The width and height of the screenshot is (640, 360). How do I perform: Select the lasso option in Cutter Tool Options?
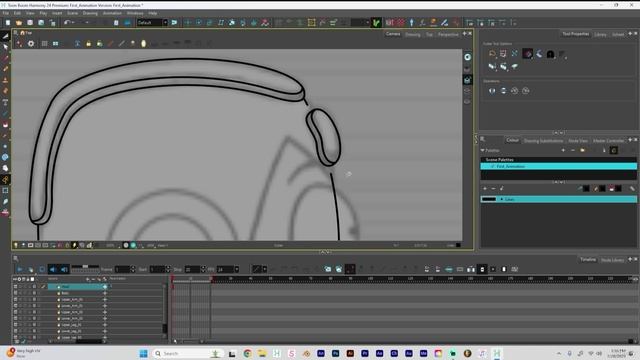(492, 53)
